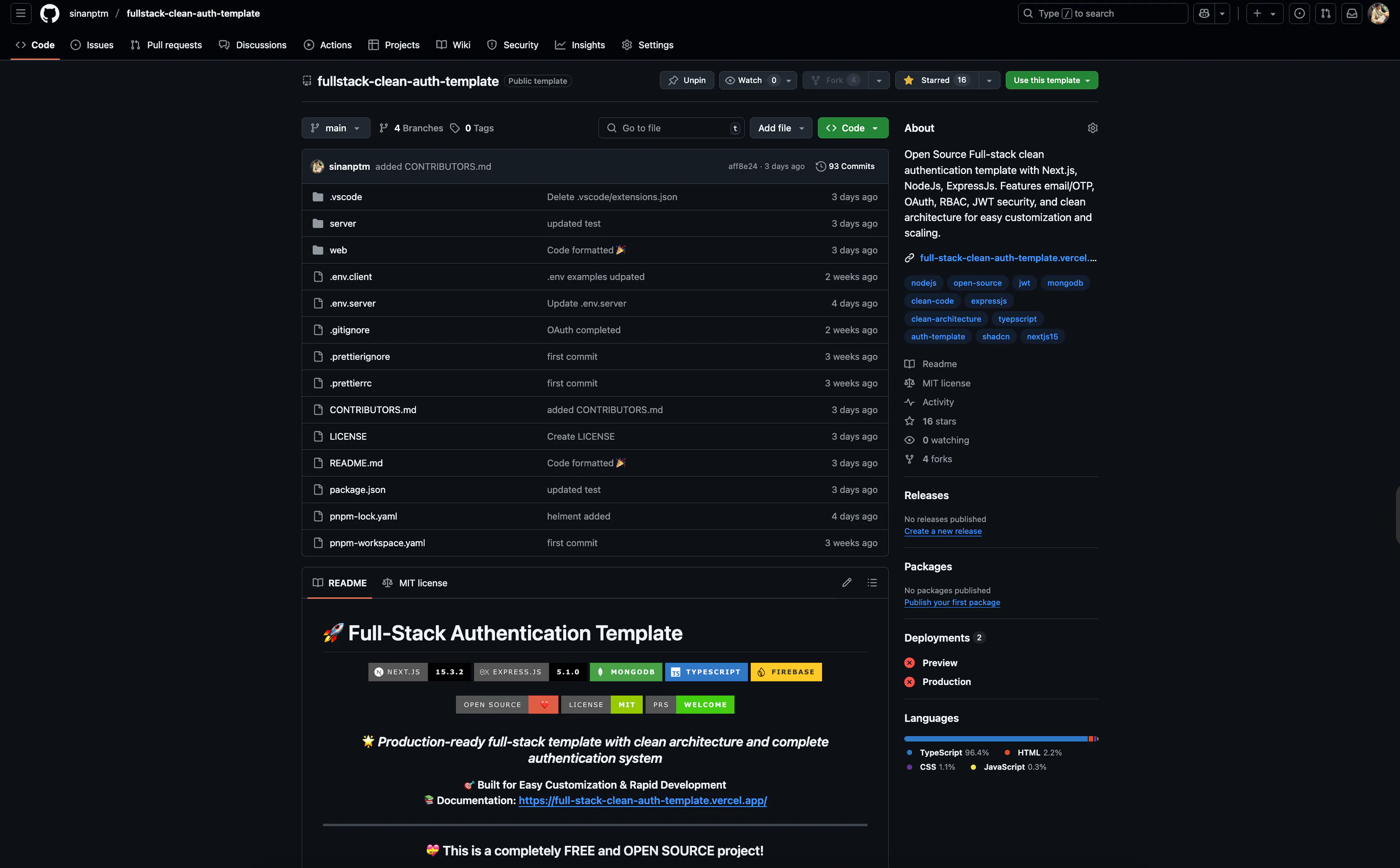
Task: Focus the Type / to search box
Action: (x=1102, y=13)
